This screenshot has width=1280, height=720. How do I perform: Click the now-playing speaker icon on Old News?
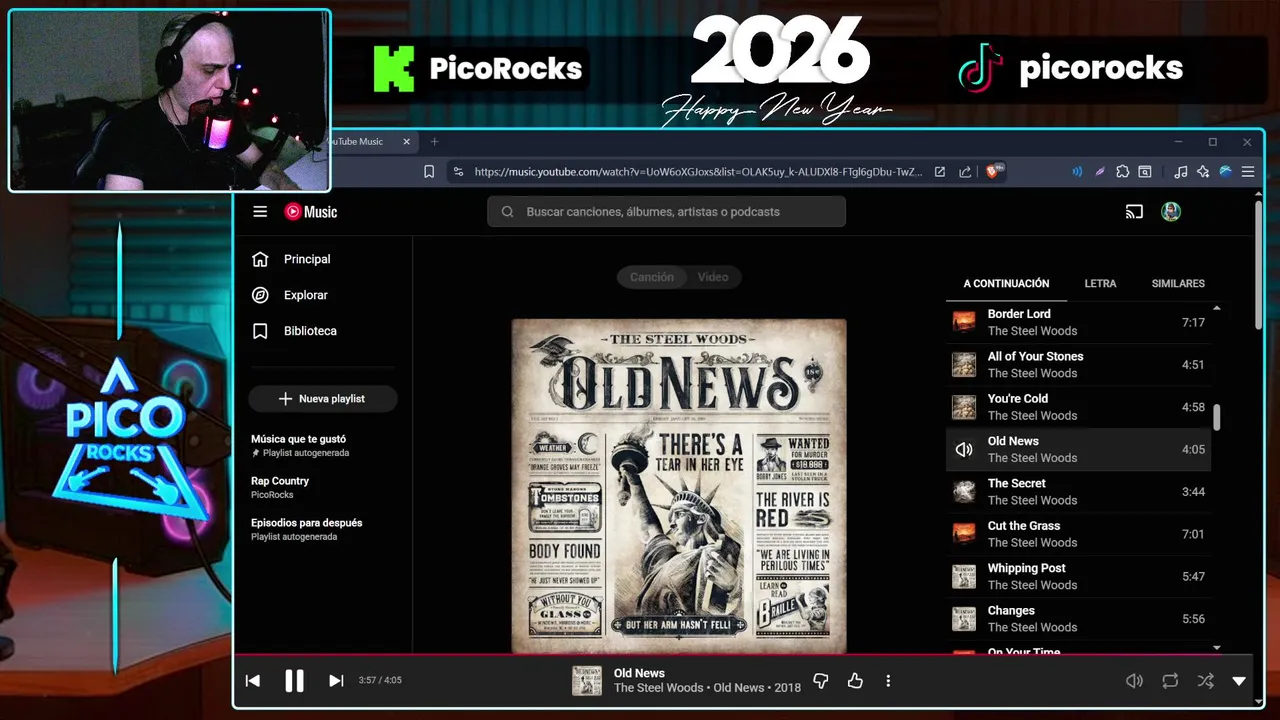coord(964,449)
